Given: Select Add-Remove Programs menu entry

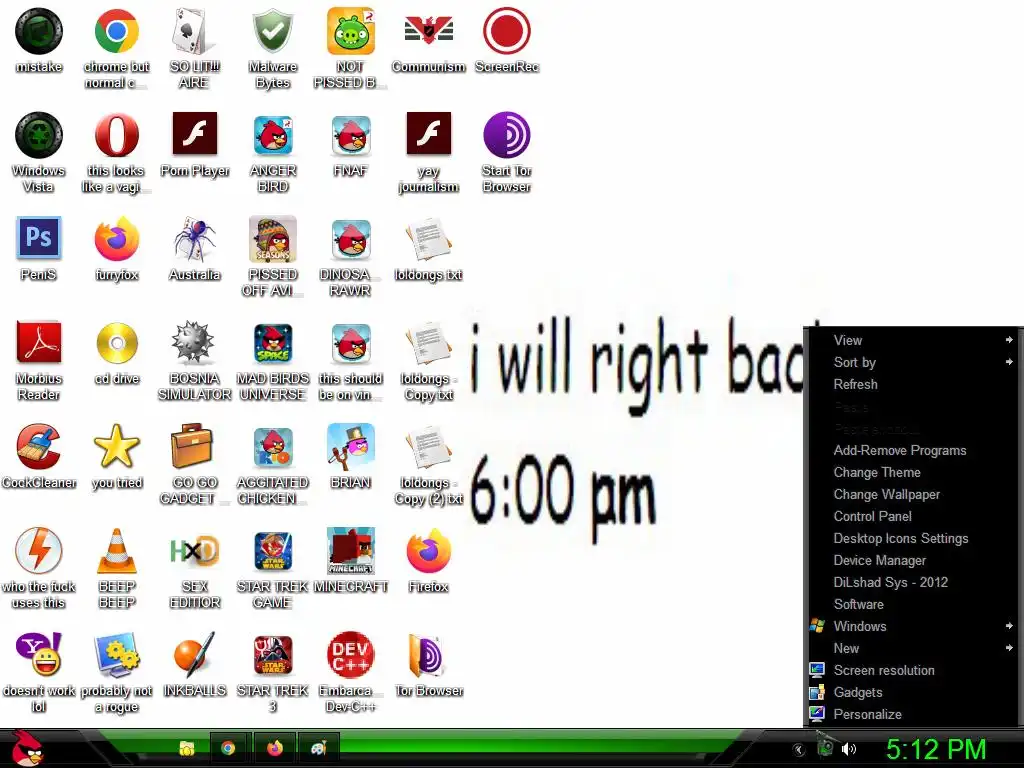Looking at the screenshot, I should (912, 451).
